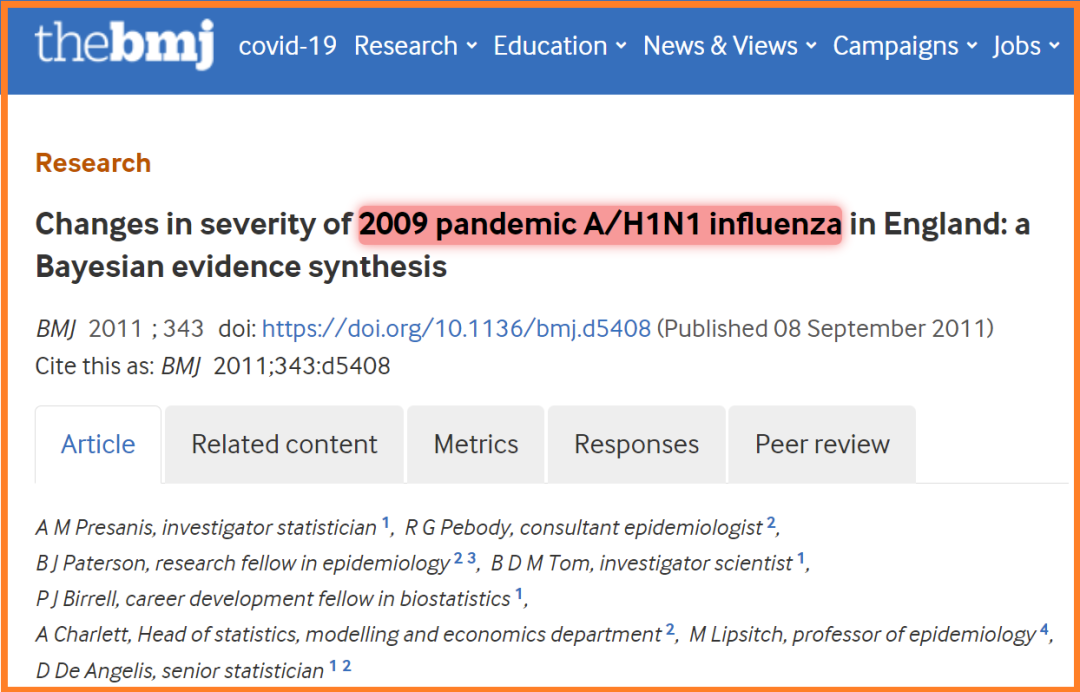Image resolution: width=1080 pixels, height=692 pixels.
Task: Open the Jobs dropdown menu
Action: 1026,46
